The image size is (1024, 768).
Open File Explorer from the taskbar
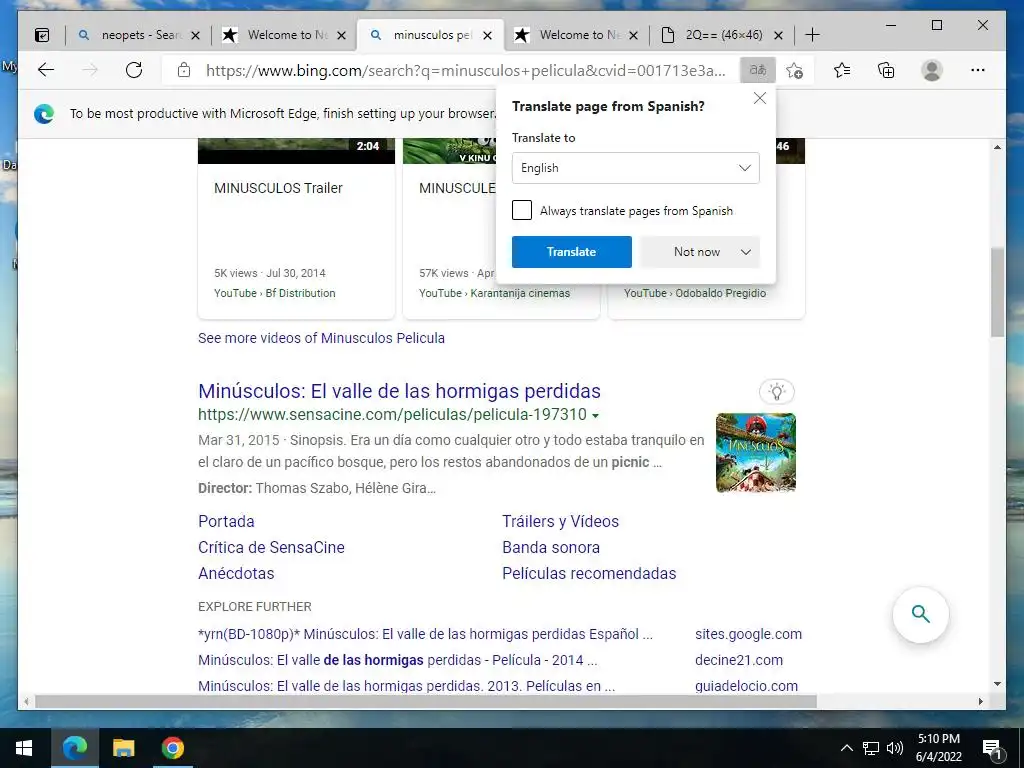[x=123, y=748]
